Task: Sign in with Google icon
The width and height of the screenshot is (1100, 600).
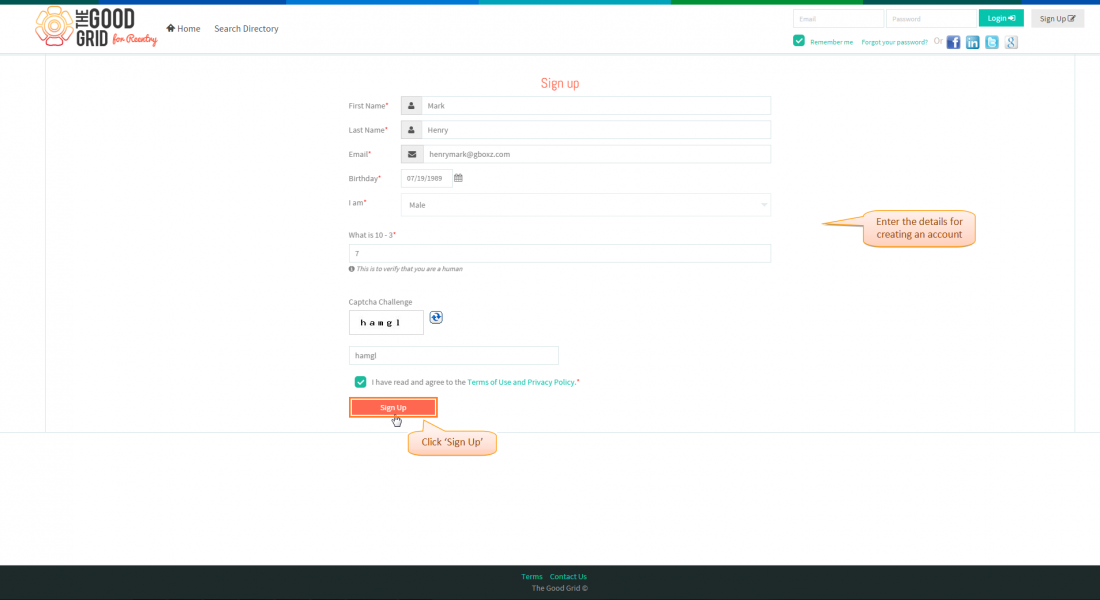Action: (x=1011, y=42)
